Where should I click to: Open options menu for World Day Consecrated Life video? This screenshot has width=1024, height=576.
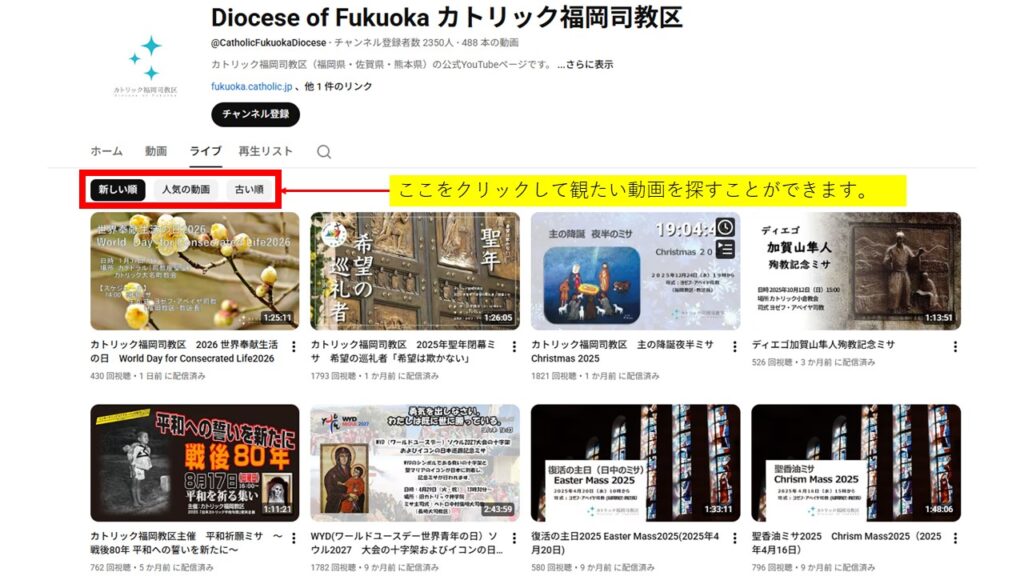[x=293, y=346]
